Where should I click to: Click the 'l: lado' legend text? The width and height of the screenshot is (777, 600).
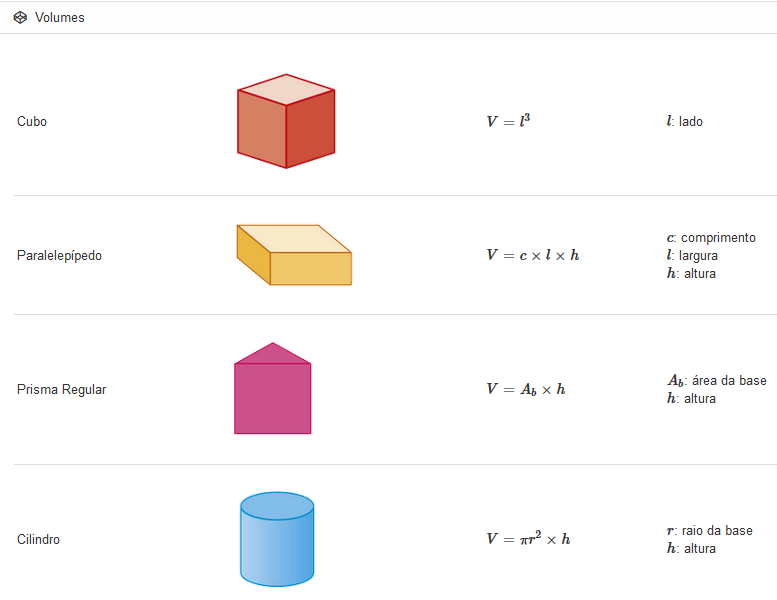pyautogui.click(x=685, y=121)
